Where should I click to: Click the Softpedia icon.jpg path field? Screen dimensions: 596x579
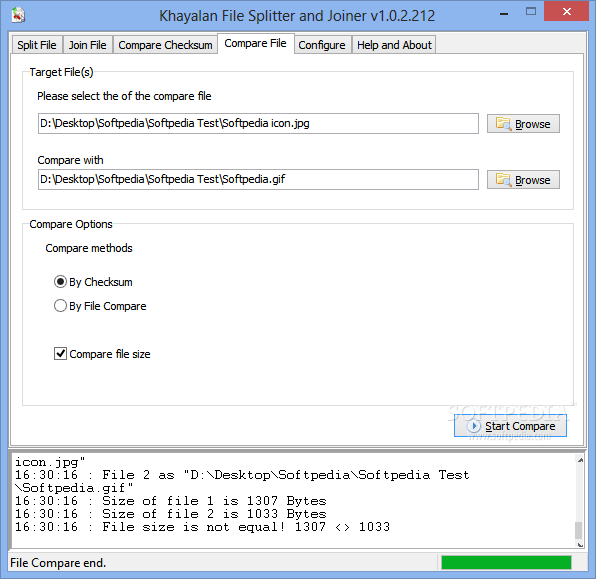pyautogui.click(x=258, y=123)
